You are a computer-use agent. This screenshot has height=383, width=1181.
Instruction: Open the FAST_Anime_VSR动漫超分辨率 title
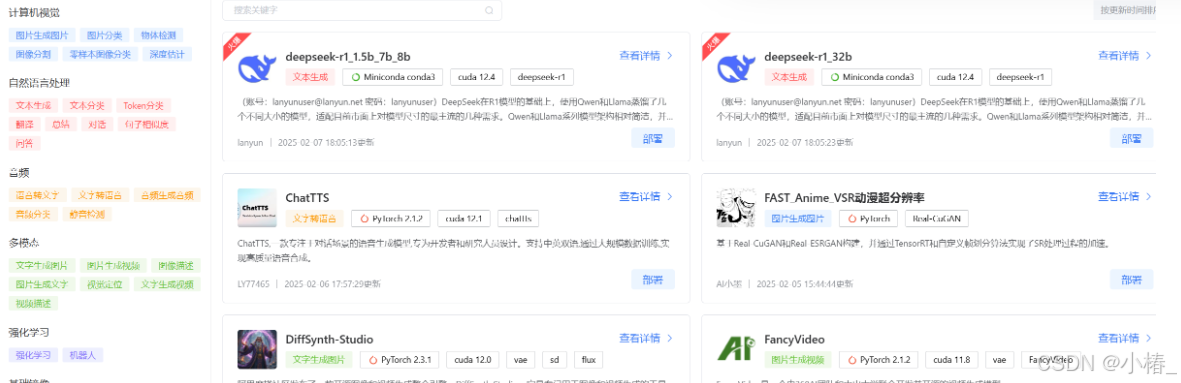coord(844,197)
